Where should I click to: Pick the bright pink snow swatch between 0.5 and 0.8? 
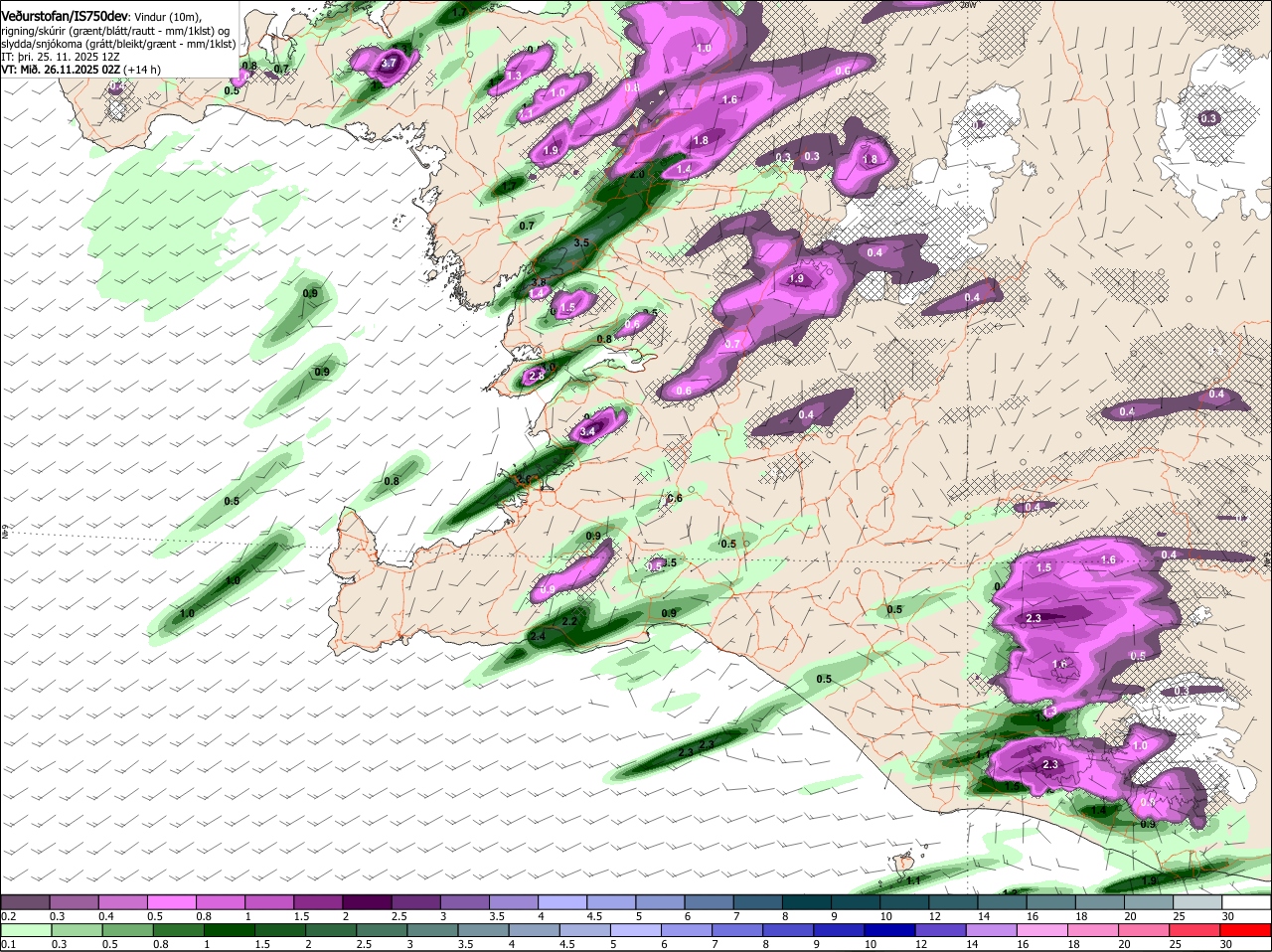coord(171,901)
